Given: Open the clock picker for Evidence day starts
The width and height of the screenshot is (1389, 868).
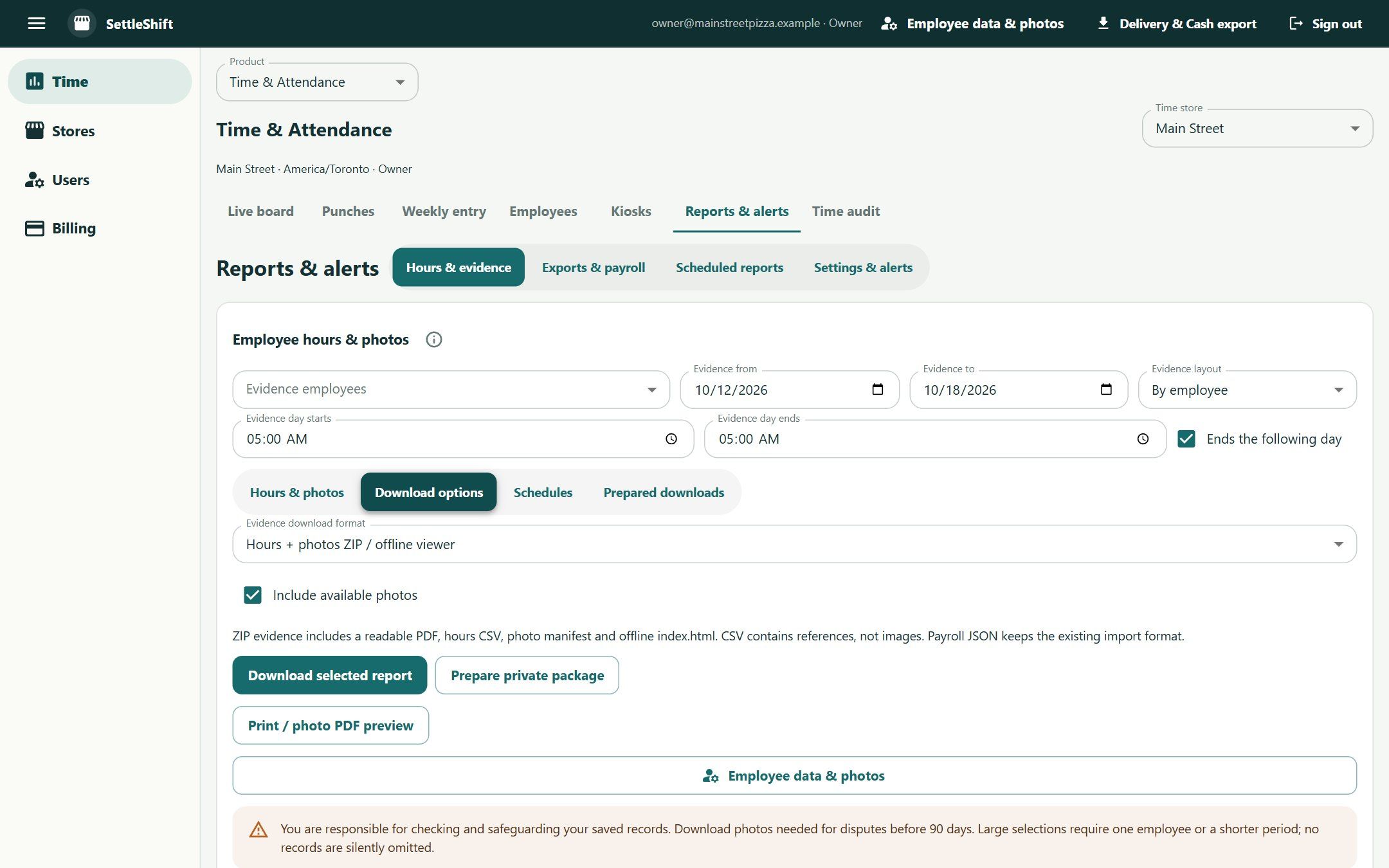Looking at the screenshot, I should pyautogui.click(x=671, y=439).
